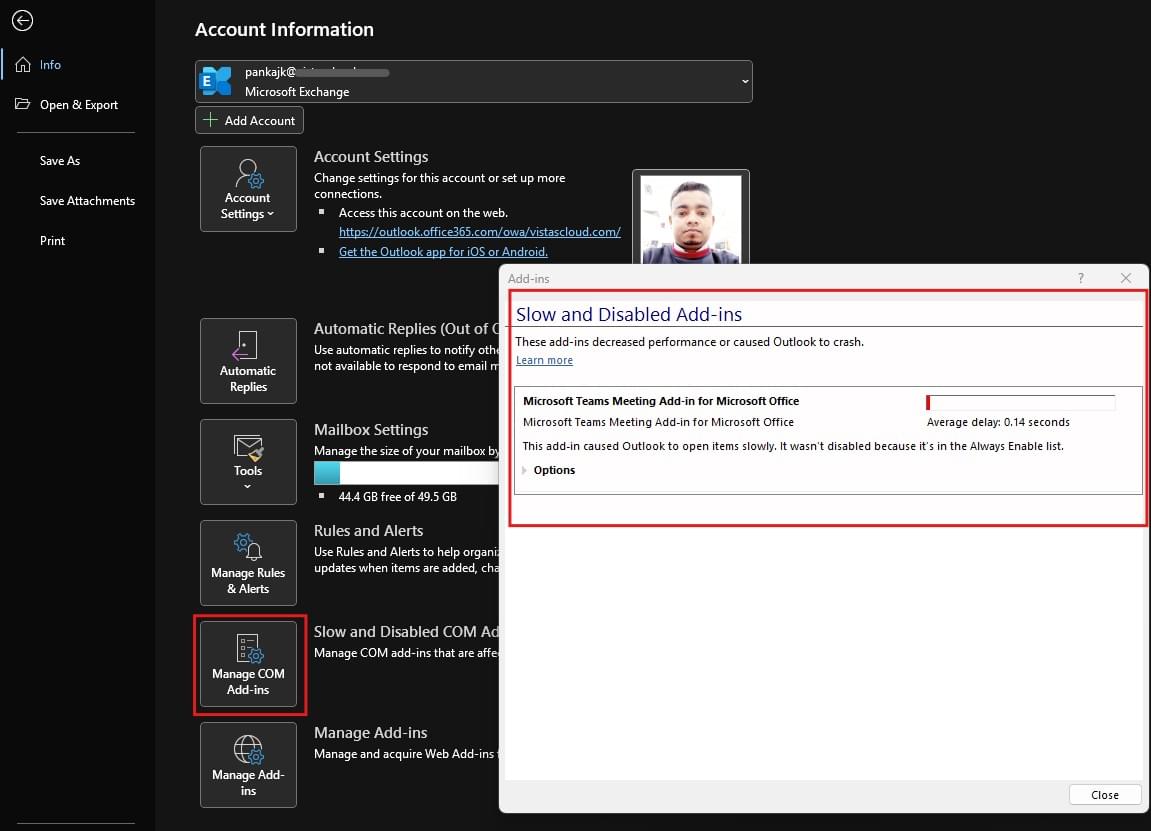Viewport: 1151px width, 831px height.
Task: Click the 'Mailbox Settings' heading
Action: [371, 429]
